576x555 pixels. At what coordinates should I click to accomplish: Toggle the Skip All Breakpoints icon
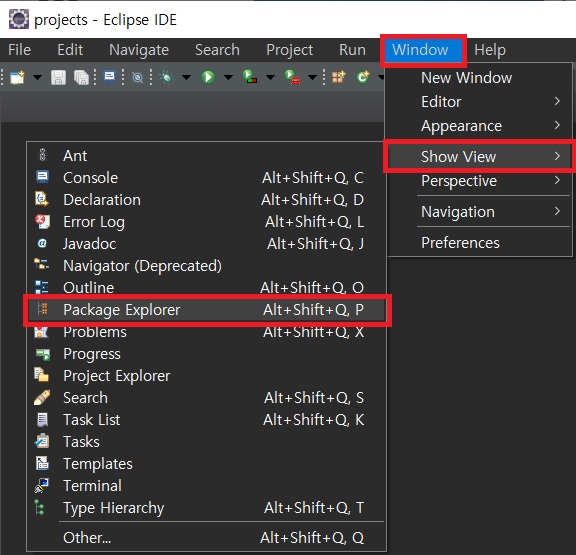tap(137, 78)
